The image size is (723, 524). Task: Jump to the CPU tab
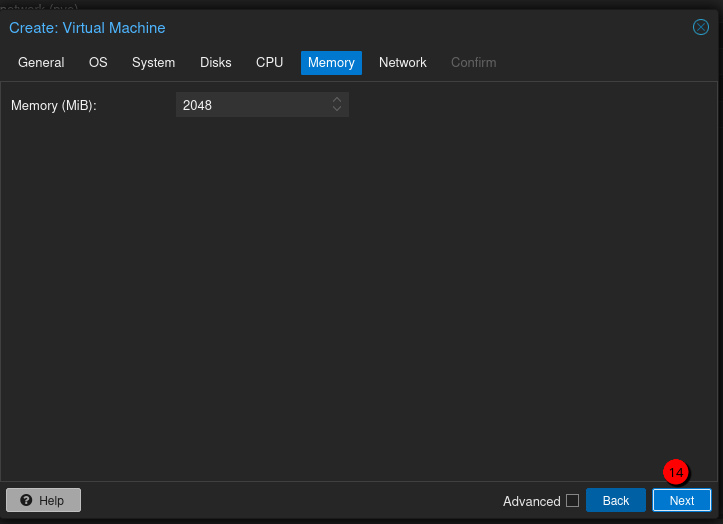point(269,63)
